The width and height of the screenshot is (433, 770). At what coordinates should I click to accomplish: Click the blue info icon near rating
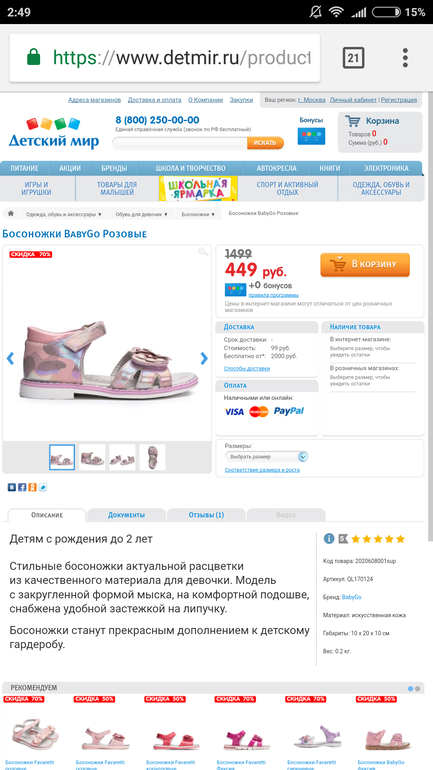coord(329,539)
